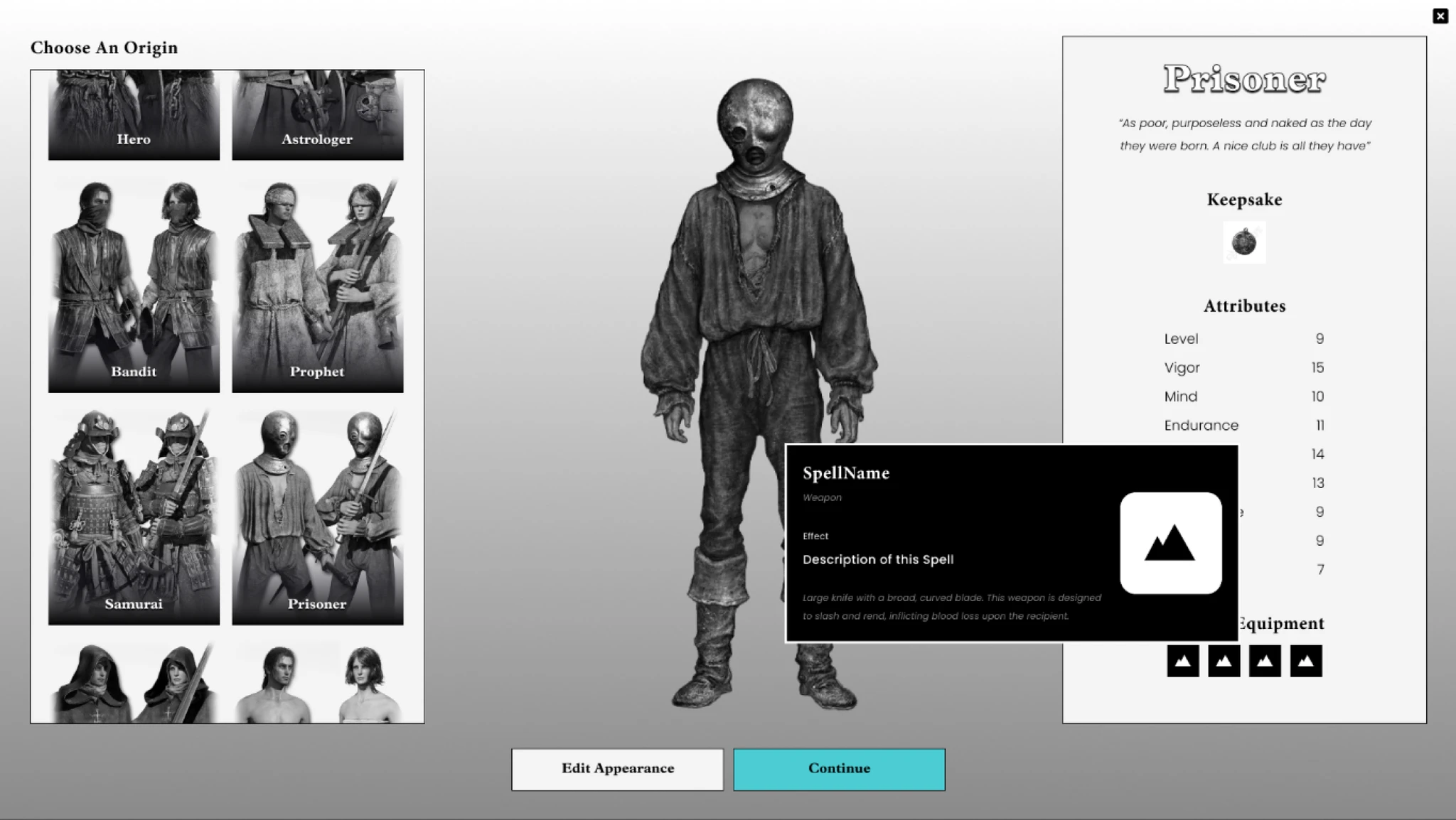Select the Hero origin card
This screenshot has width=1456, height=820.
(x=134, y=115)
